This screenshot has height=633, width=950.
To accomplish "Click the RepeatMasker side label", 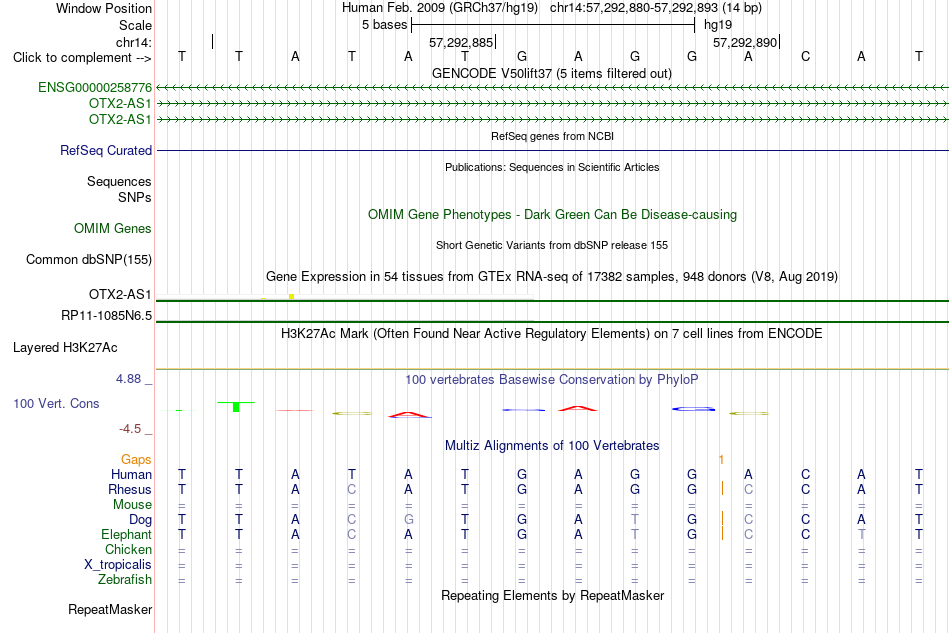I will click(110, 609).
